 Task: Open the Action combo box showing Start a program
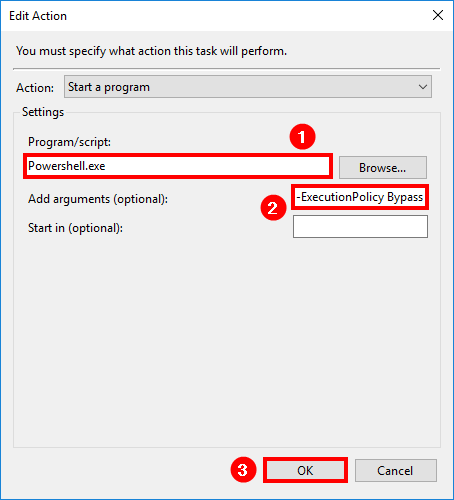pos(248,87)
